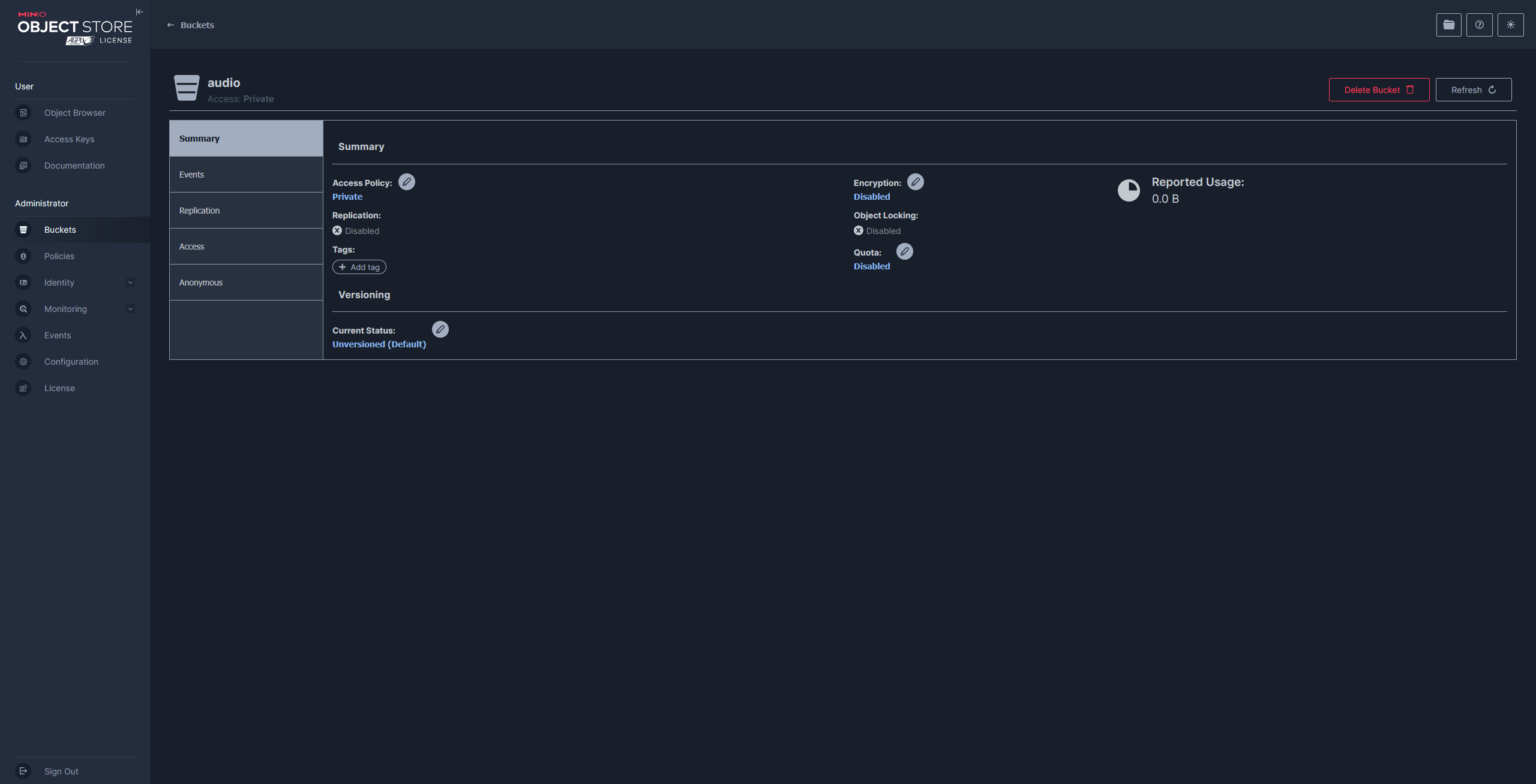Click the Buckets sidebar icon
Viewport: 1536px width, 784px height.
pyautogui.click(x=23, y=230)
